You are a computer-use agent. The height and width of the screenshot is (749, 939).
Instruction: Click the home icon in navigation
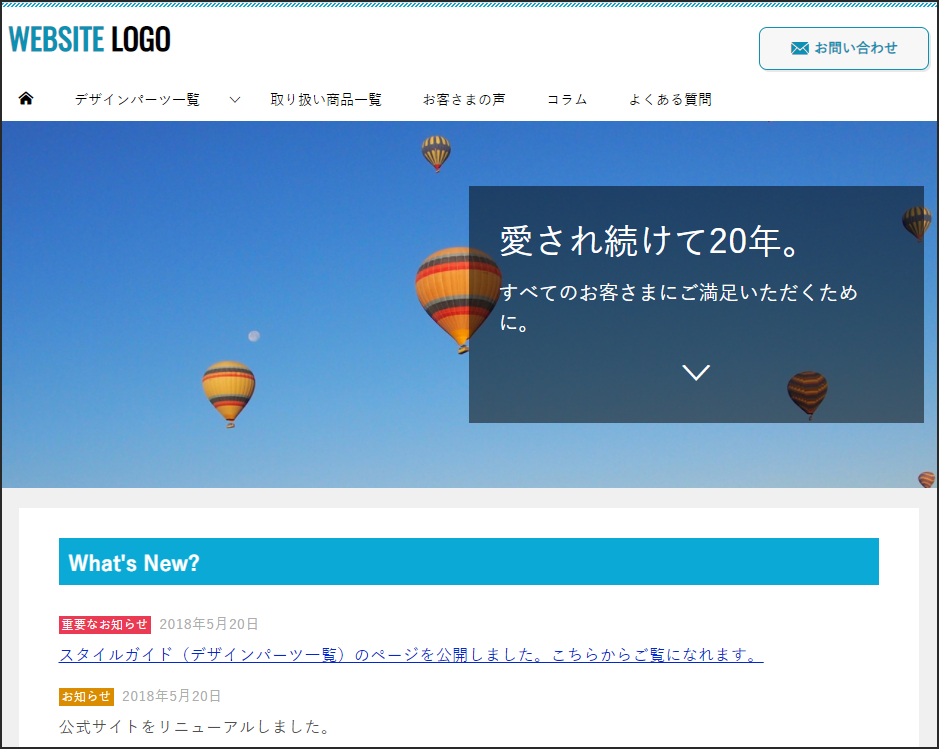pyautogui.click(x=26, y=98)
